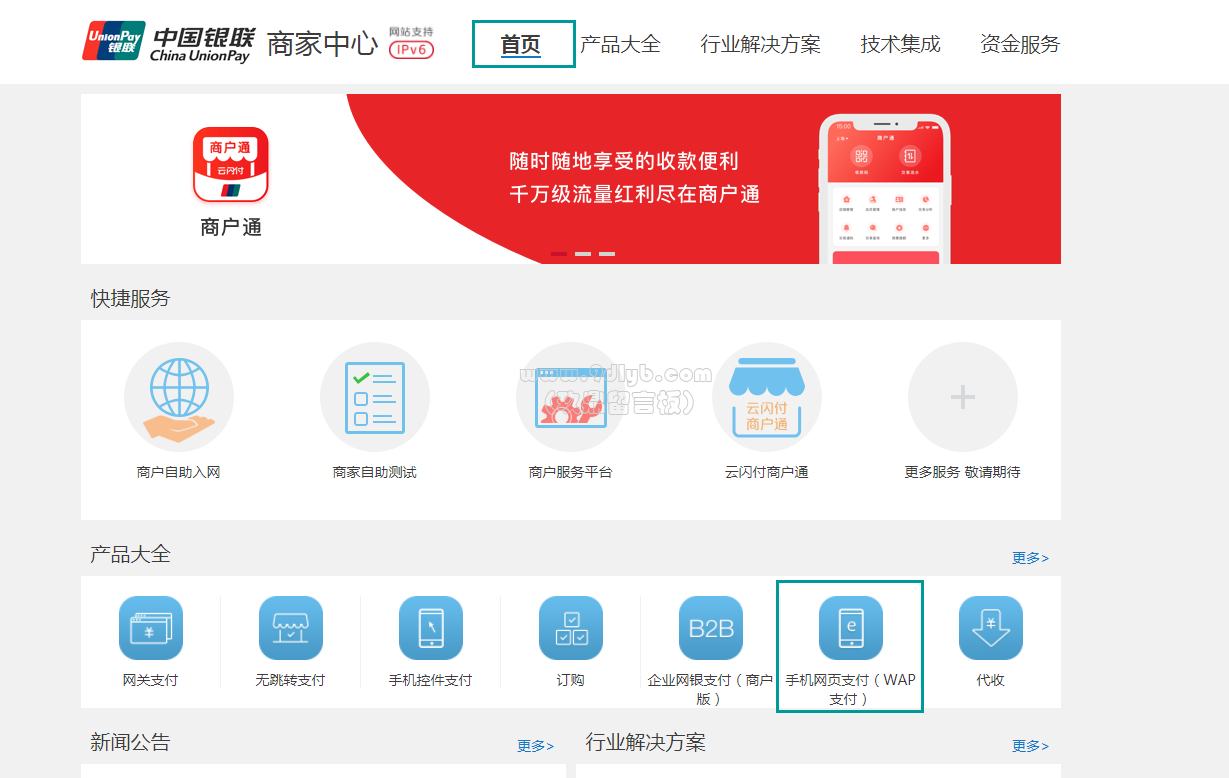Screen dimensions: 1229x778
Task: Open the 商家自助测试 checklist icon
Action: pos(375,397)
